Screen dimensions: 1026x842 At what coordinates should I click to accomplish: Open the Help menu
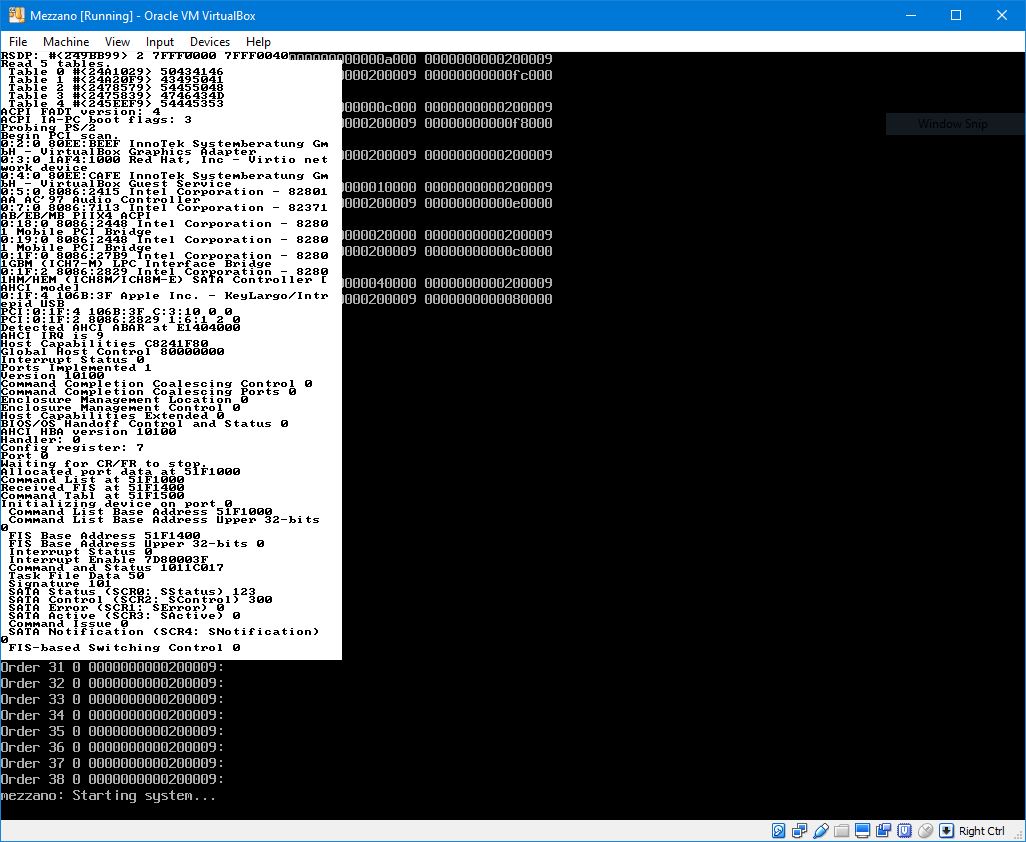[258, 42]
